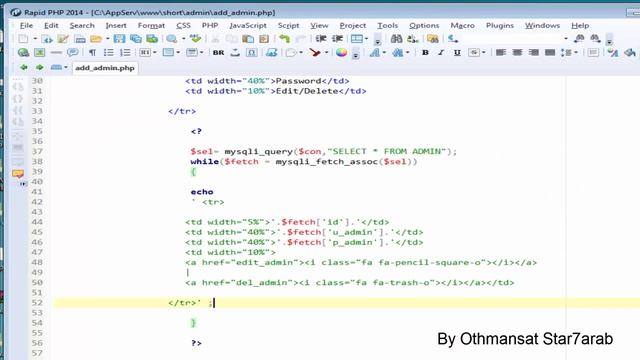This screenshot has width=640, height=360.
Task: Open the CSS menu
Action: coord(183,25)
